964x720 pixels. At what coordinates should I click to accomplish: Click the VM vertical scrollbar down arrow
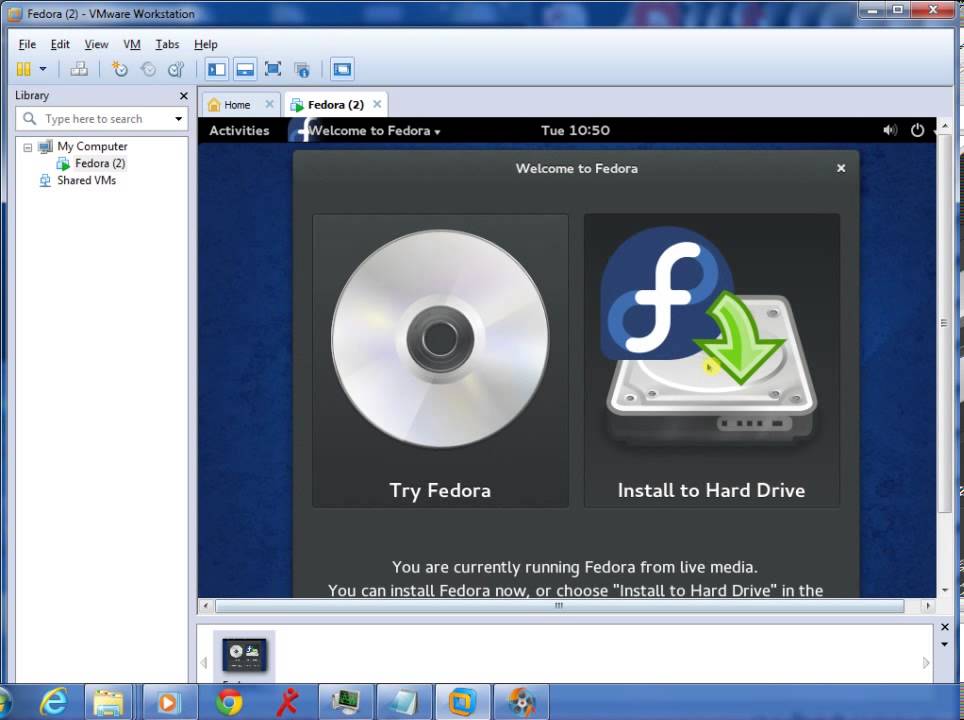pyautogui.click(x=944, y=590)
